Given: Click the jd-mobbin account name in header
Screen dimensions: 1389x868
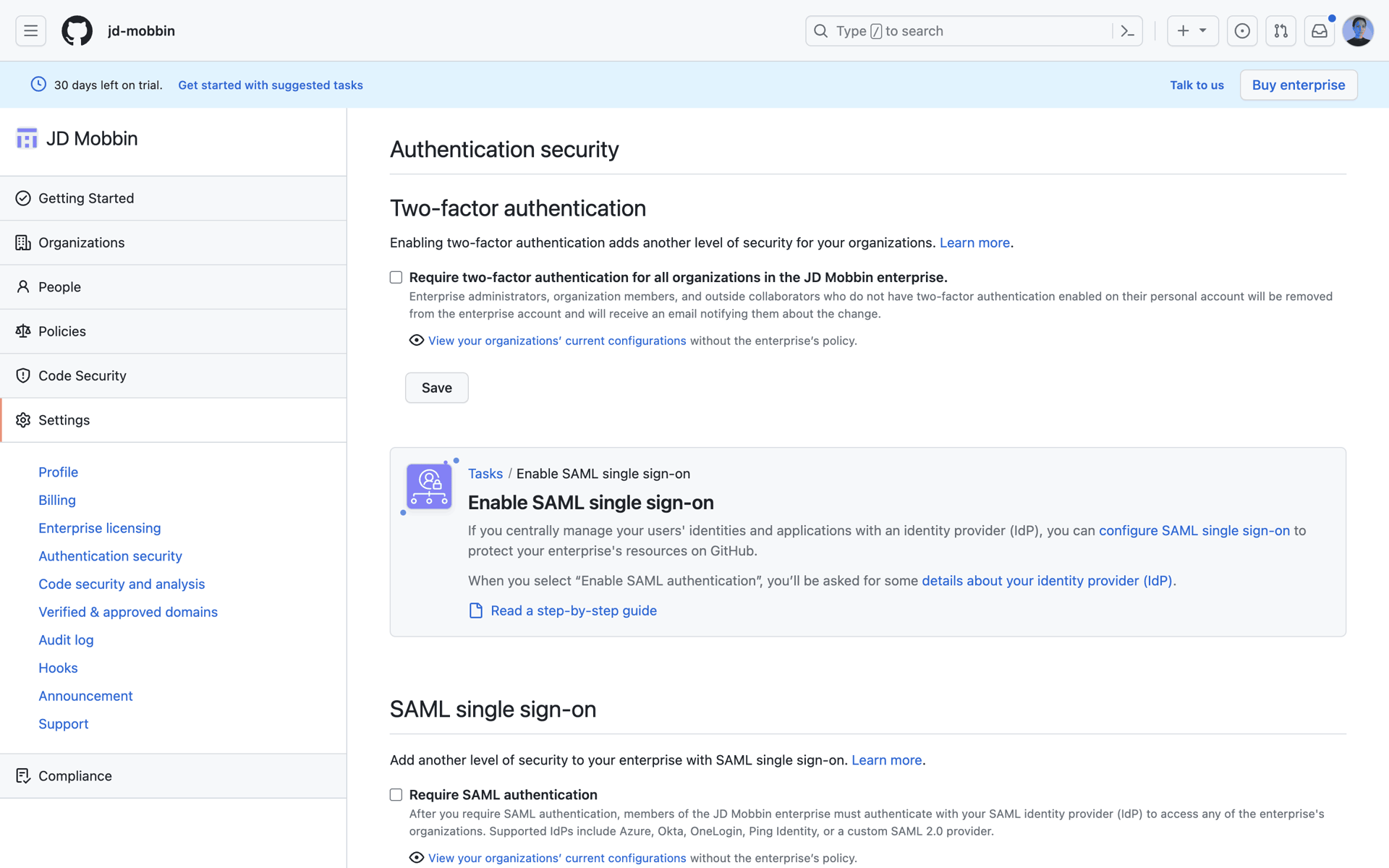Looking at the screenshot, I should (141, 31).
